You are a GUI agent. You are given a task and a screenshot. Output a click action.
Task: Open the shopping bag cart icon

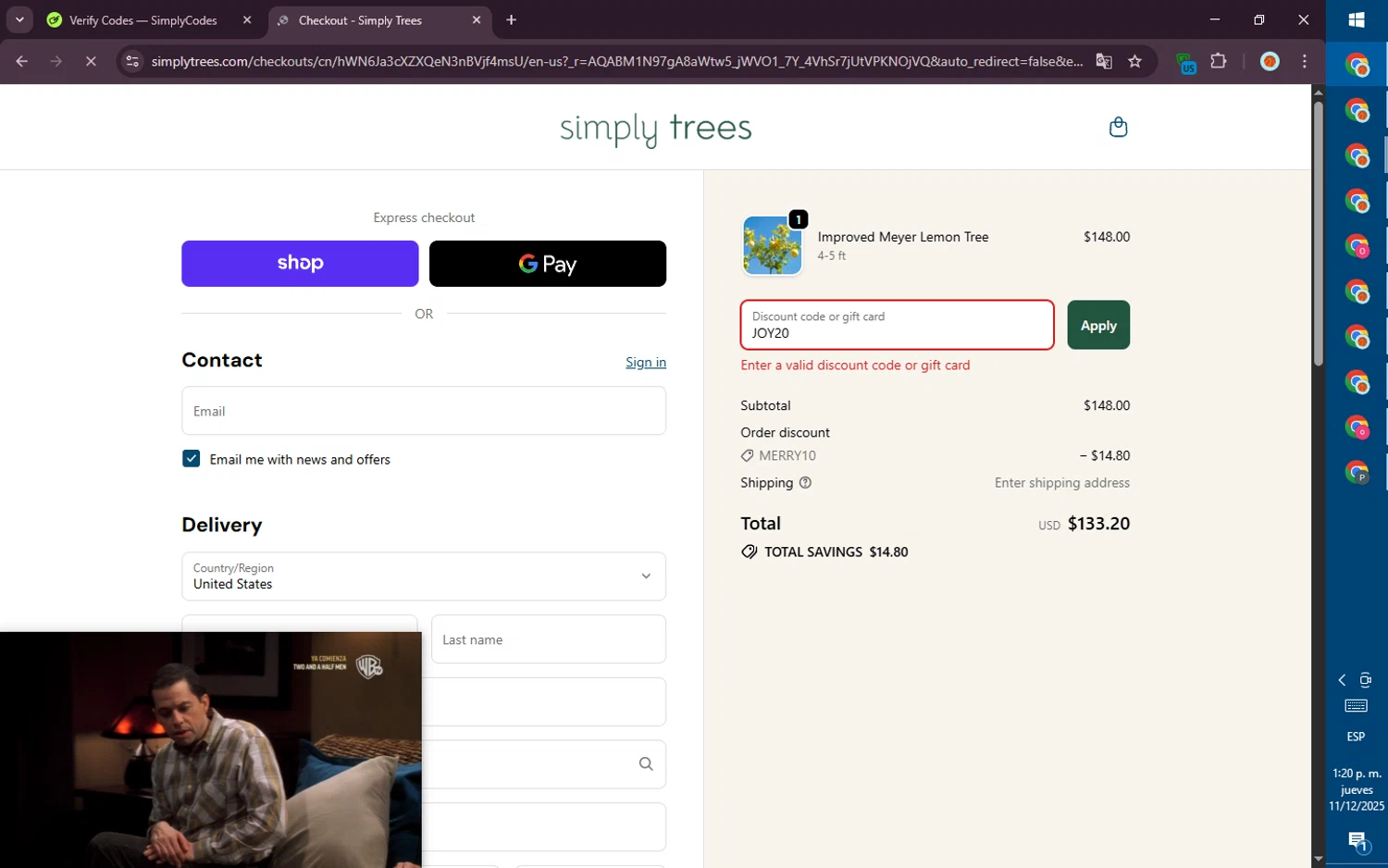[1118, 127]
